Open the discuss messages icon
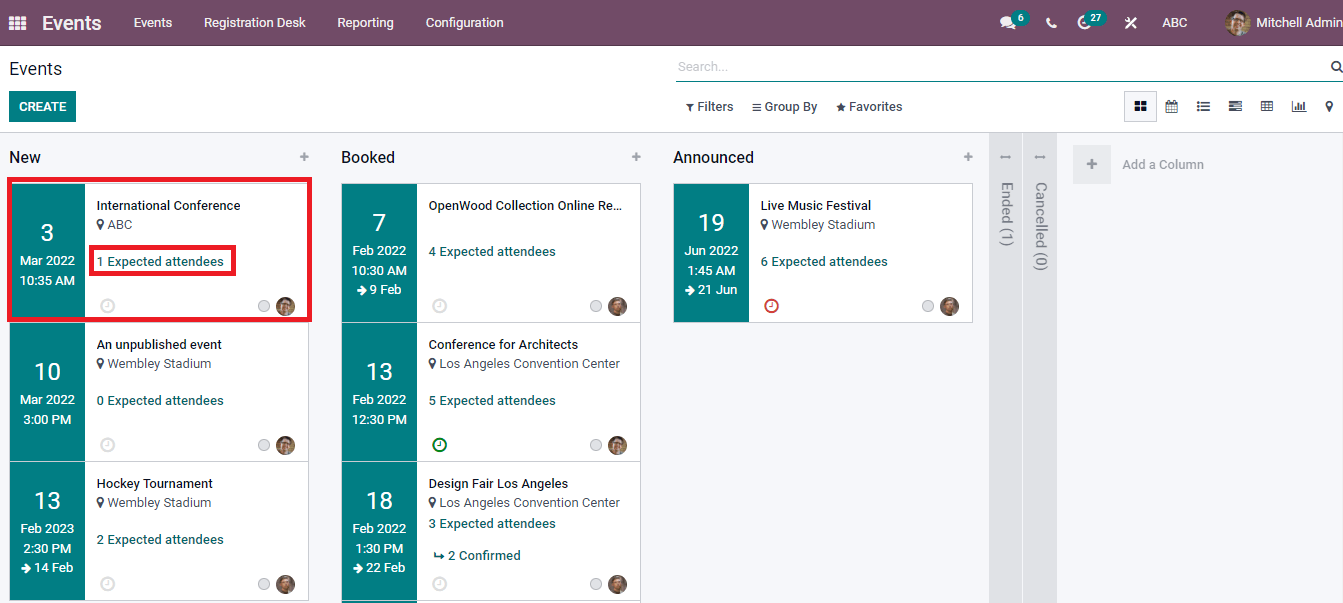 pyautogui.click(x=1008, y=23)
